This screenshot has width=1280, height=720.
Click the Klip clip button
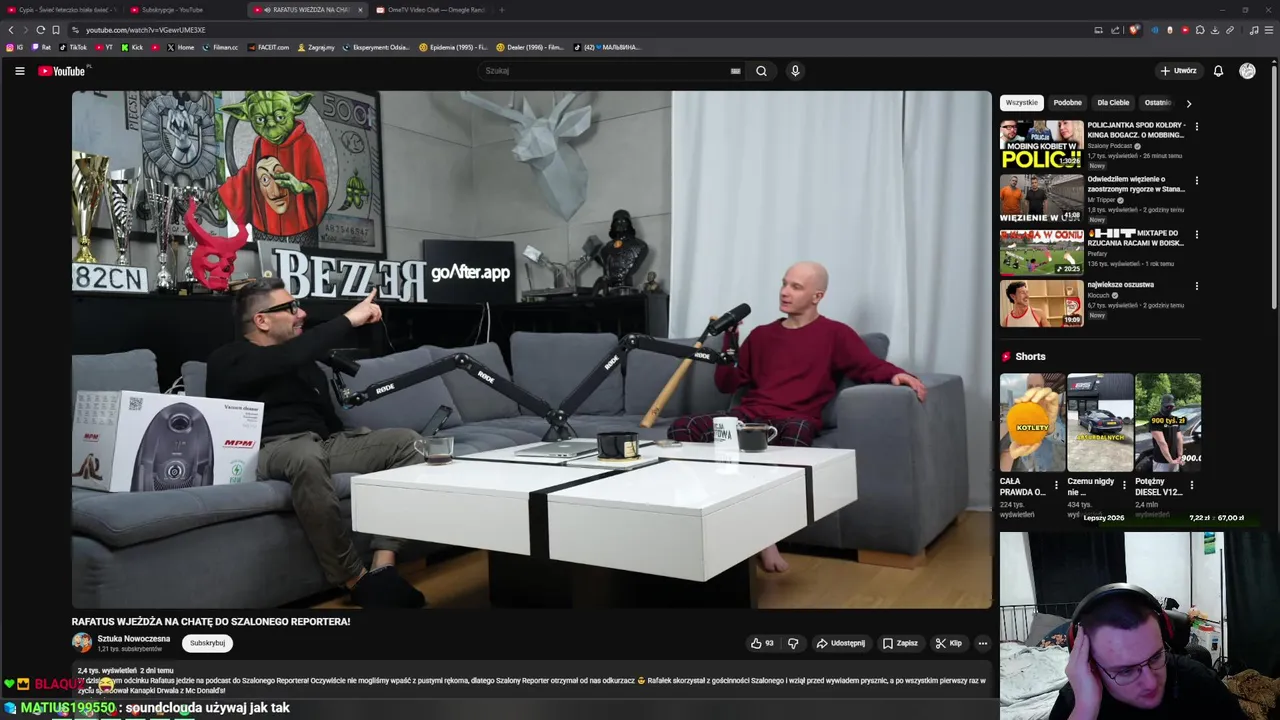948,643
